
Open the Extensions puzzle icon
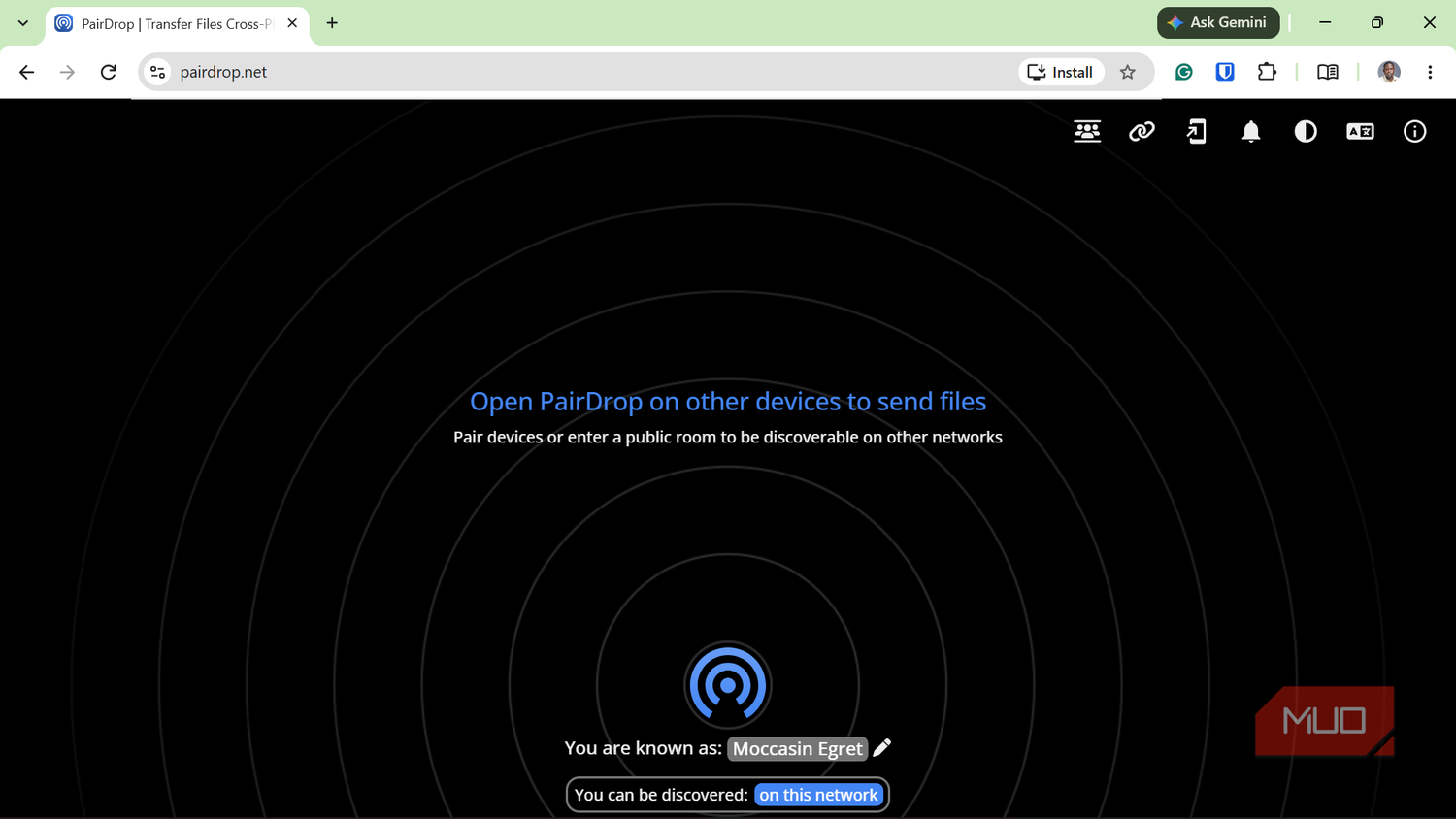pos(1267,72)
